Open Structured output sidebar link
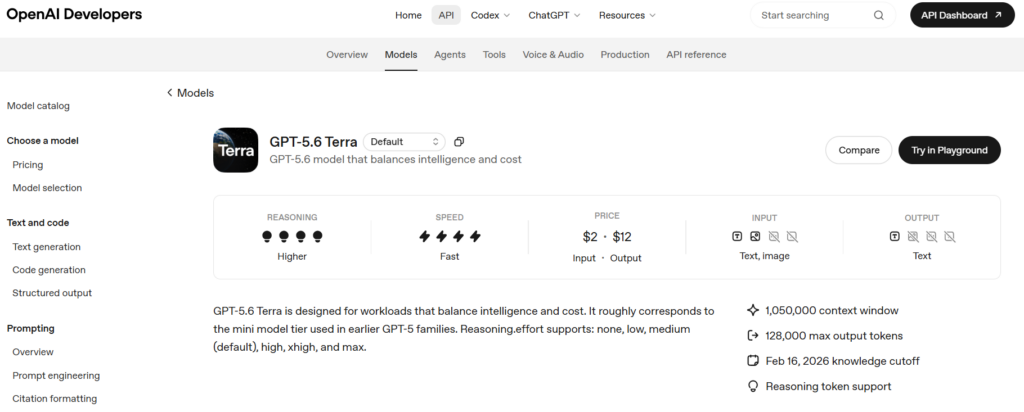 [x=52, y=293]
